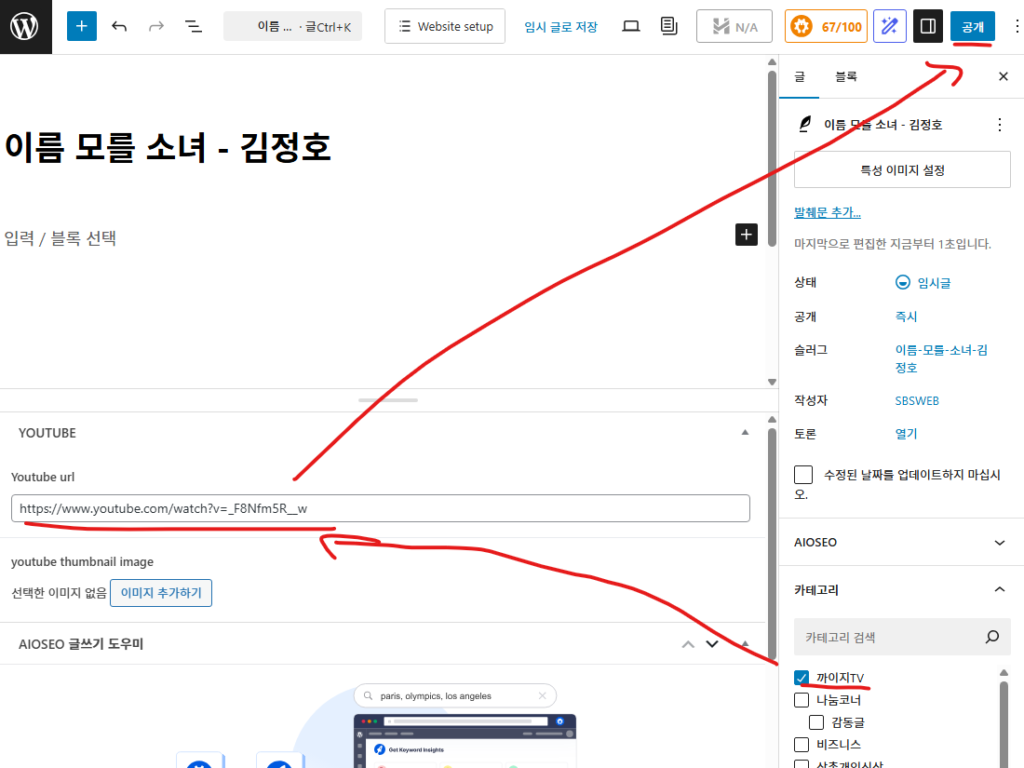This screenshot has height=768, width=1024.
Task: Toggle the settings sidebar panel icon
Action: coord(928,26)
